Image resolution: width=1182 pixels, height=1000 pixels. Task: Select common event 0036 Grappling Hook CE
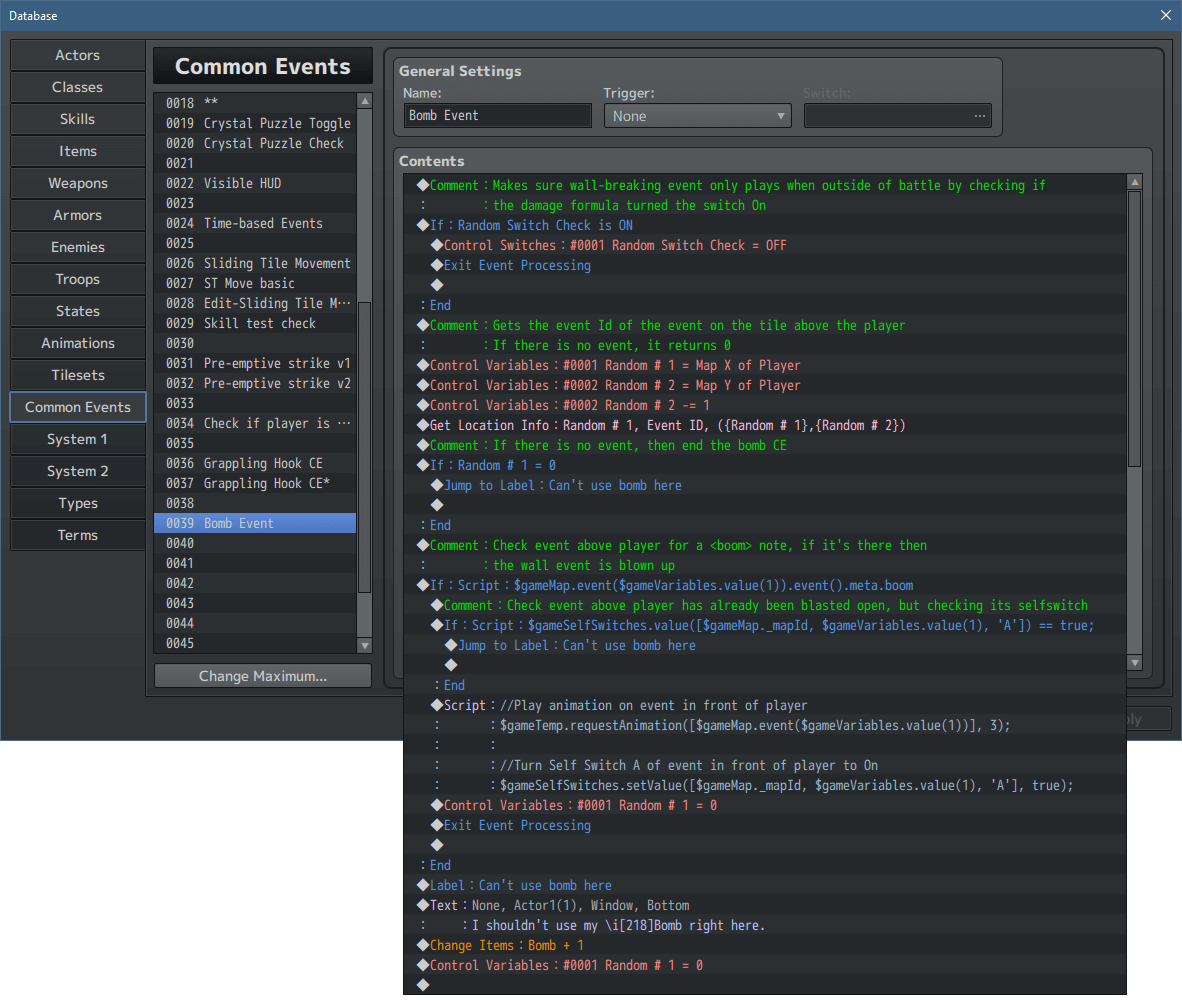tap(255, 463)
